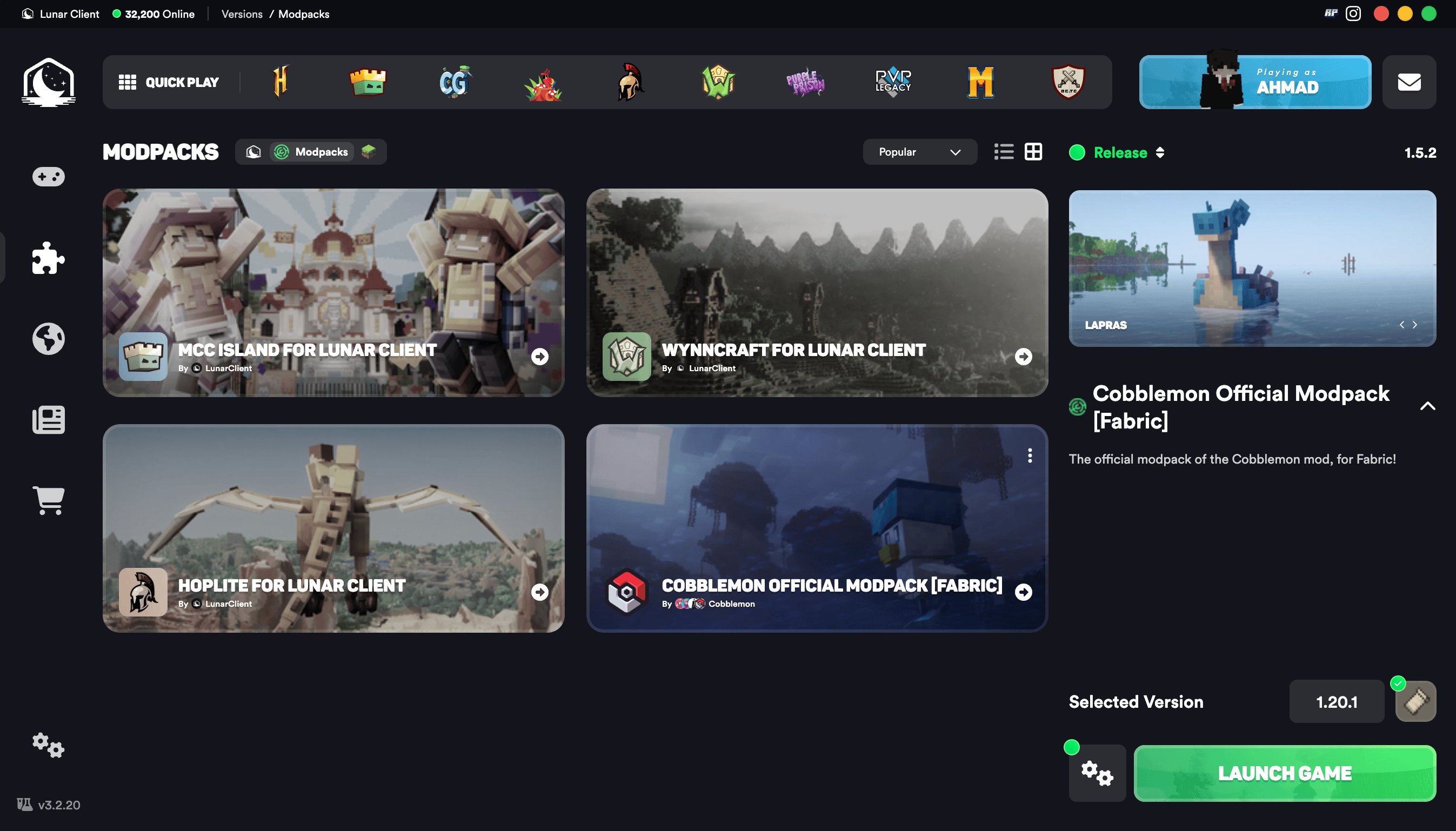
Task: Open the news feed from the sidebar
Action: pos(48,420)
